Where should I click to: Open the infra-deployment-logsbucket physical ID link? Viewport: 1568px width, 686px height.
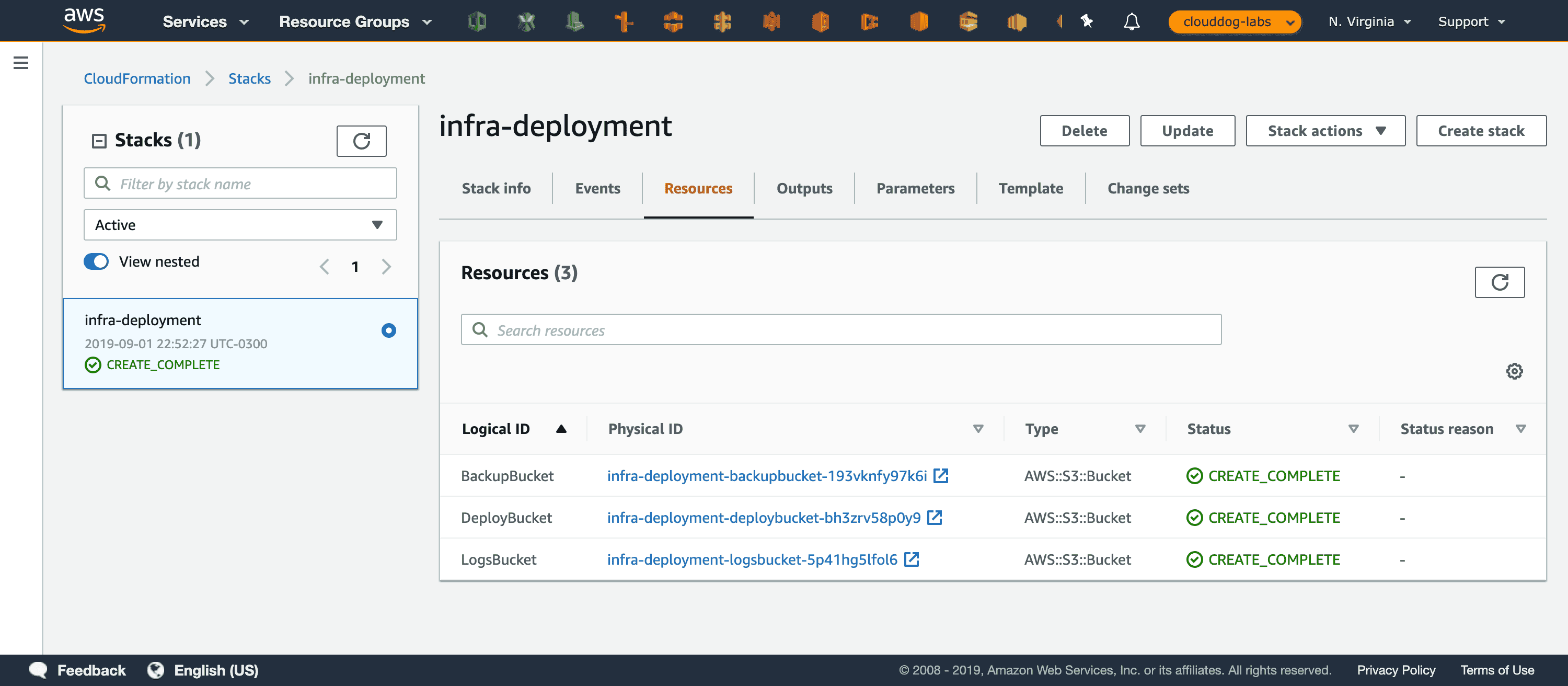point(752,559)
